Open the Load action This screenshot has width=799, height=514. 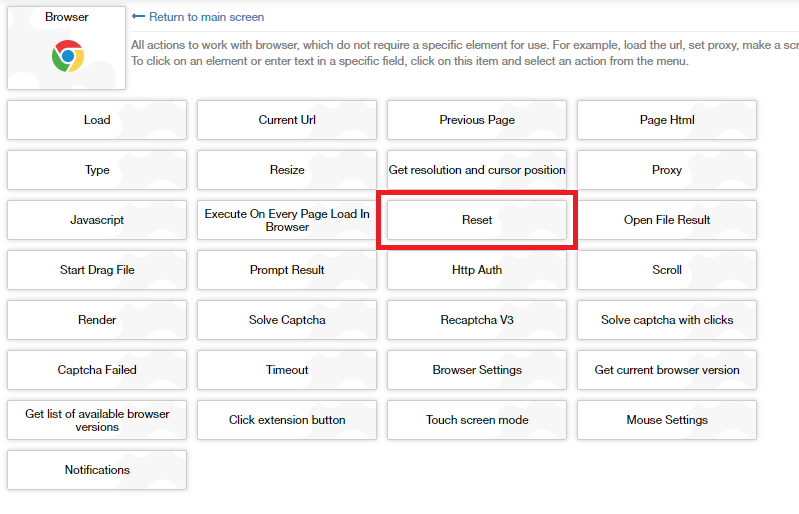click(x=97, y=120)
